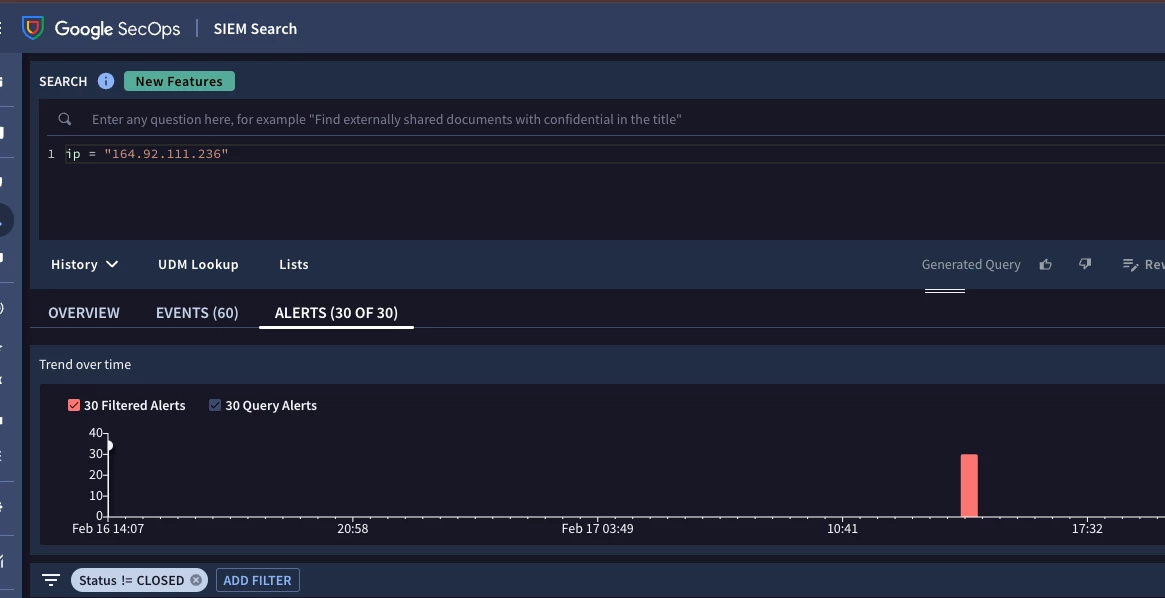
Task: Click the magnifier icon in search bar
Action: pyautogui.click(x=65, y=119)
